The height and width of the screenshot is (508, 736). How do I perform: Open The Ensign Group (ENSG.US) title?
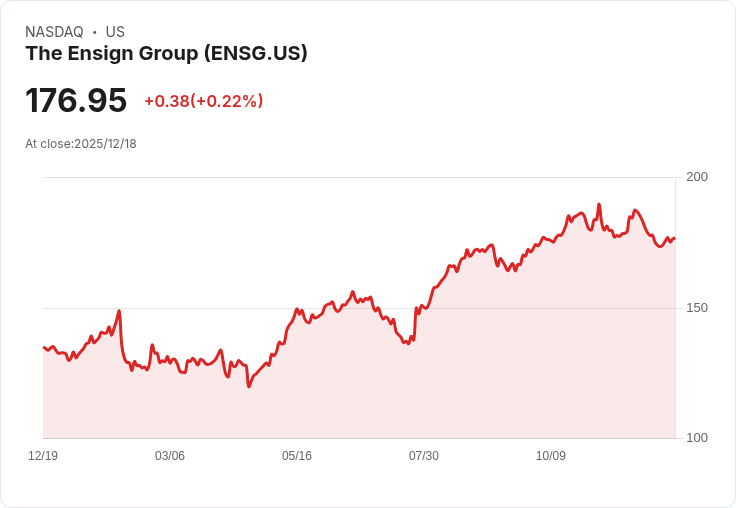point(166,54)
